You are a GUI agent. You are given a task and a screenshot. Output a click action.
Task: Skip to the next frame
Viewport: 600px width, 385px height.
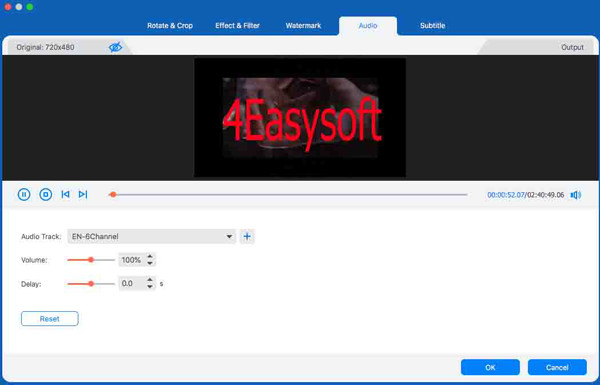(x=83, y=194)
